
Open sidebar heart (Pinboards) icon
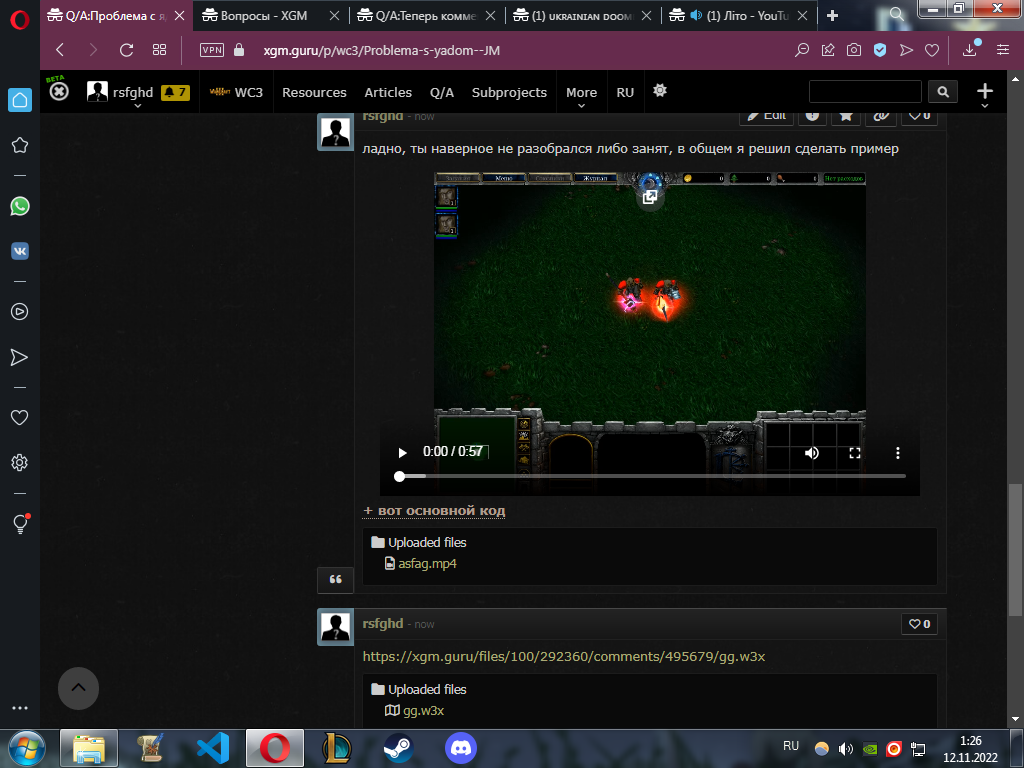point(20,417)
